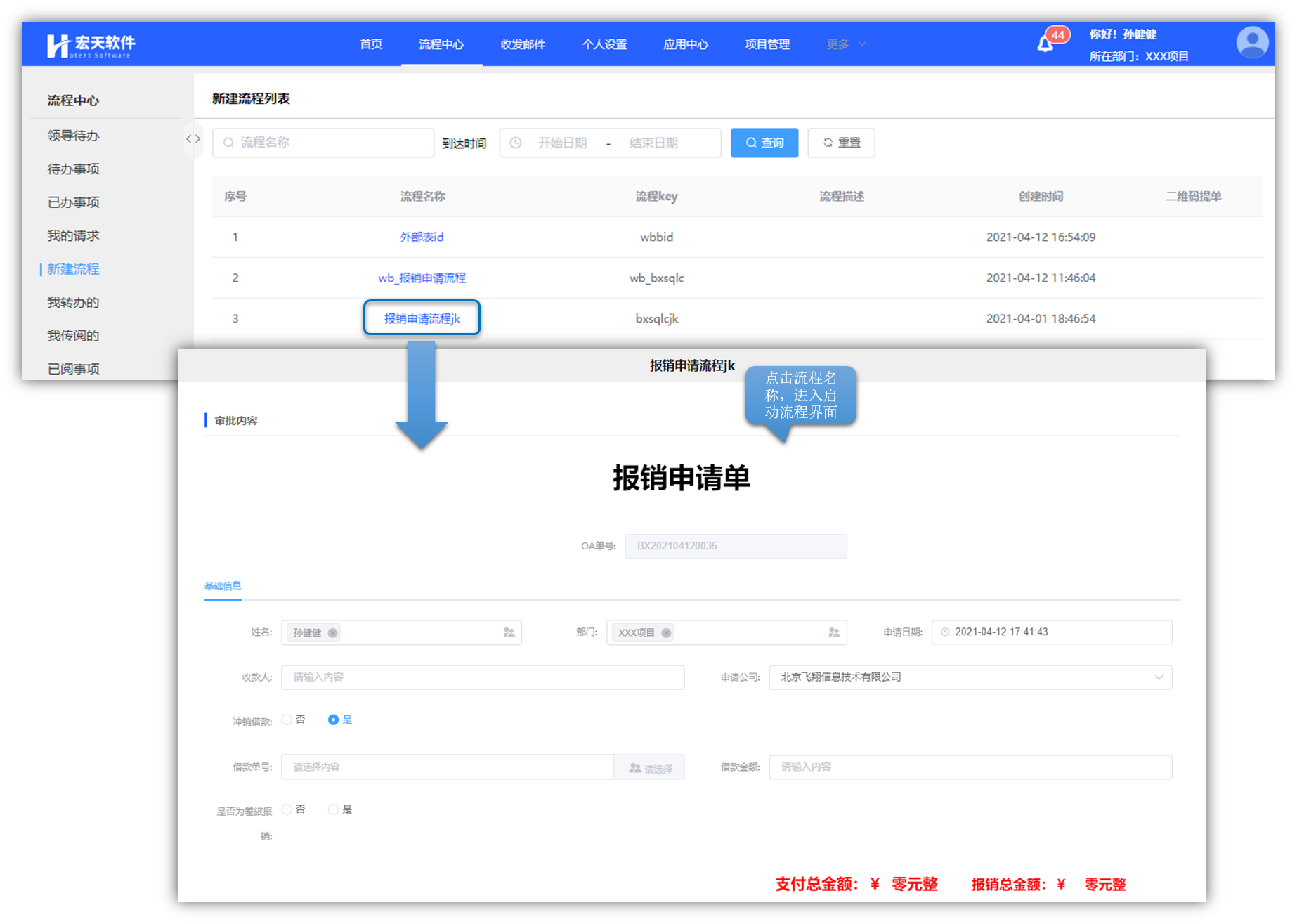
Task: Open 已阅事项 in the sidebar
Action: click(x=73, y=369)
